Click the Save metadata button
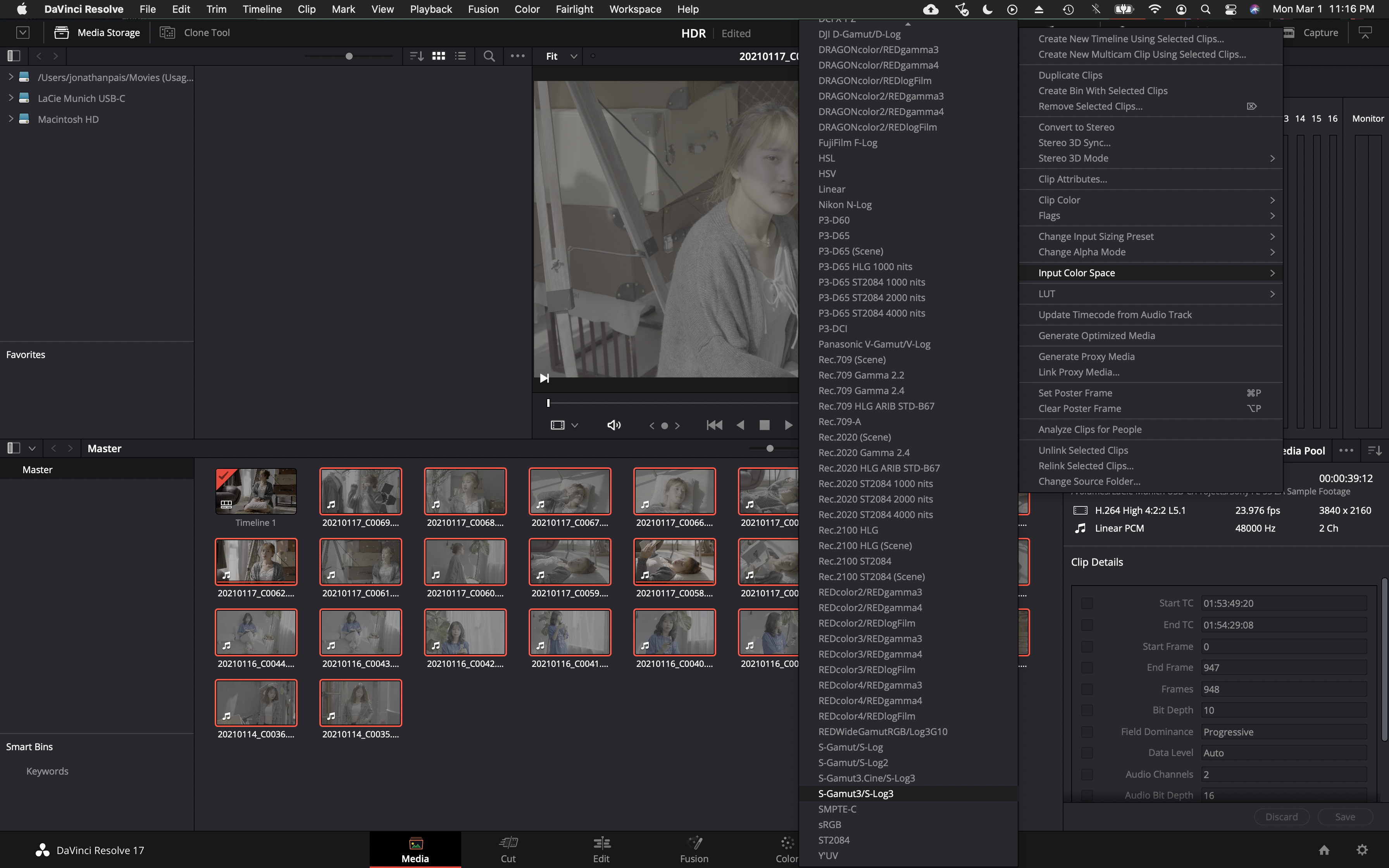 click(1345, 816)
